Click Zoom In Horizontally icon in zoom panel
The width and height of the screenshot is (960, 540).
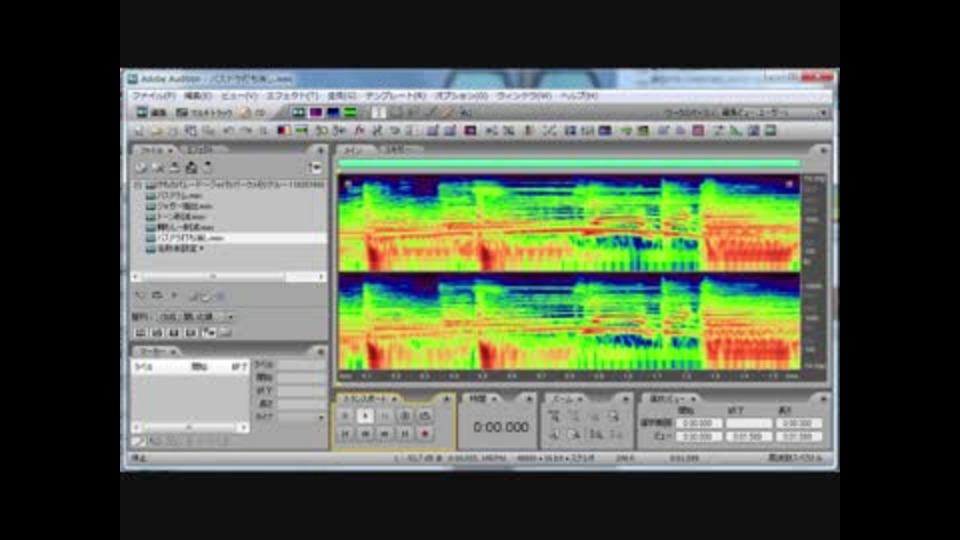554,416
